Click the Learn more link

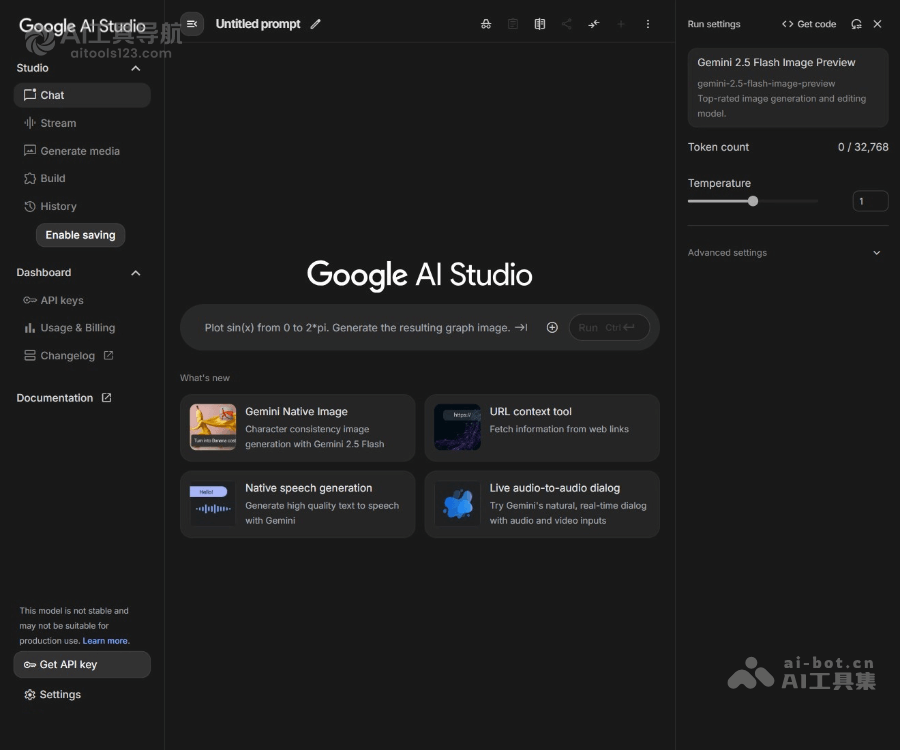click(x=106, y=641)
